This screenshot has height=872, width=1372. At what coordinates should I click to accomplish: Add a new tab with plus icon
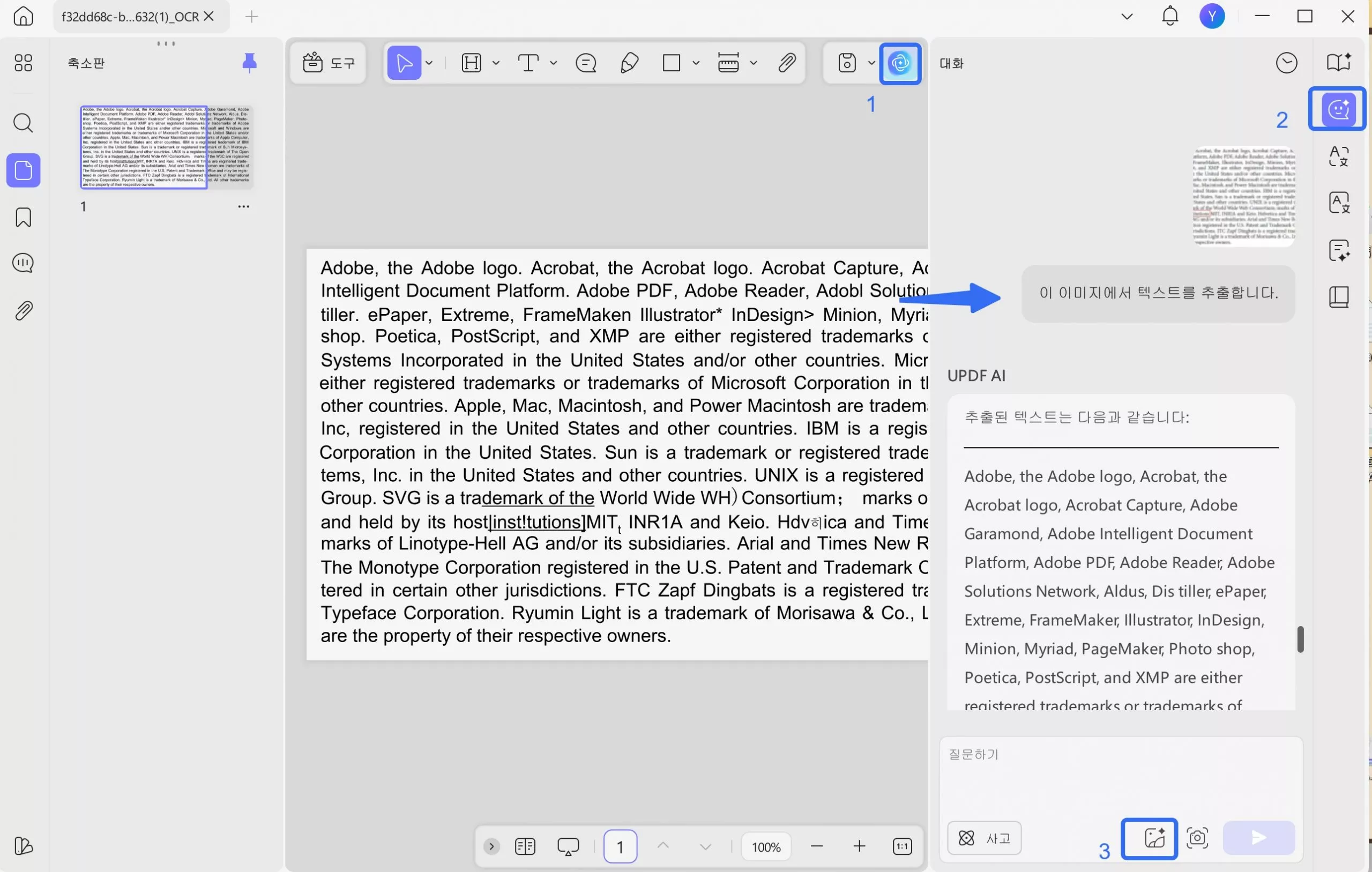click(251, 17)
